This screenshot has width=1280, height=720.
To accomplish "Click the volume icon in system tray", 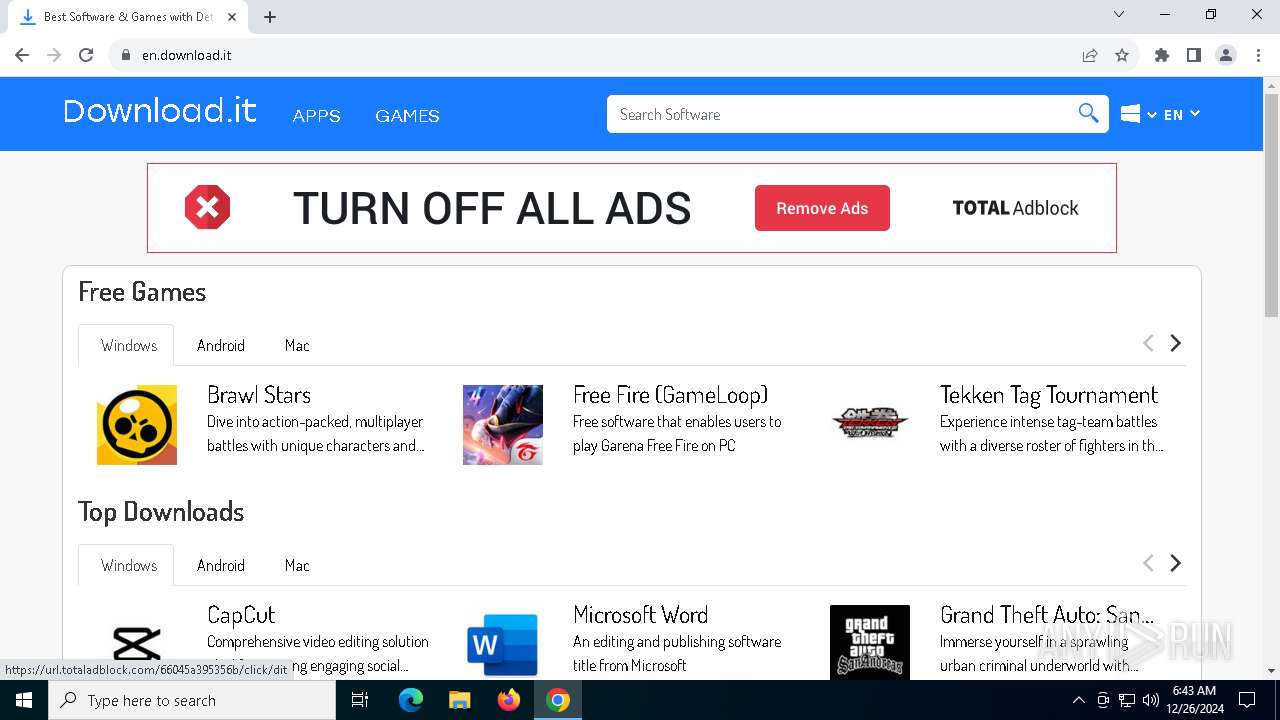I will pos(1151,700).
